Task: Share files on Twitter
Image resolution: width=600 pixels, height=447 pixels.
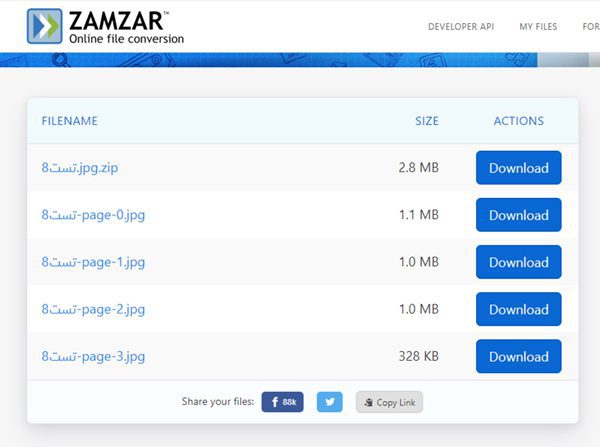Action: coord(329,402)
